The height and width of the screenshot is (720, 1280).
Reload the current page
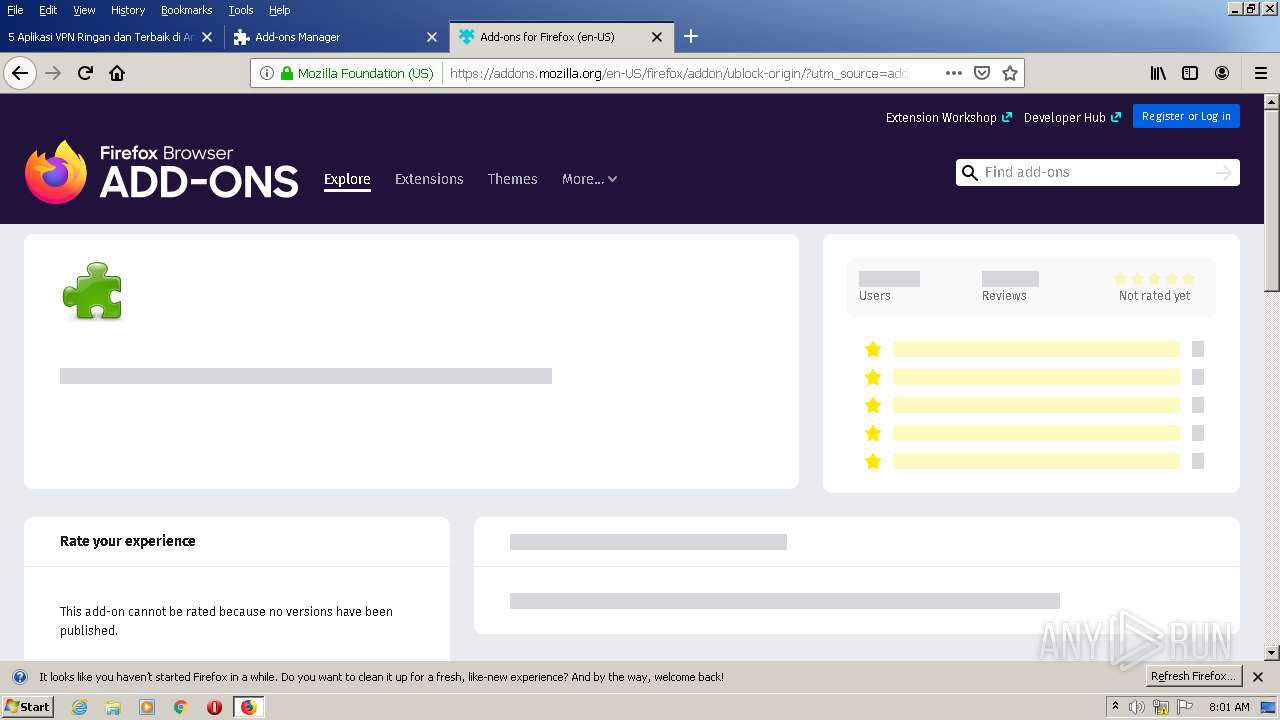86,73
